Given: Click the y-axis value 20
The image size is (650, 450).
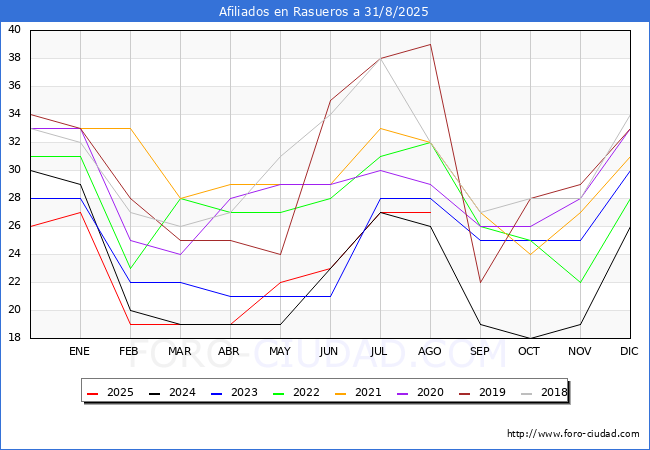Looking at the screenshot, I should (x=15, y=310).
